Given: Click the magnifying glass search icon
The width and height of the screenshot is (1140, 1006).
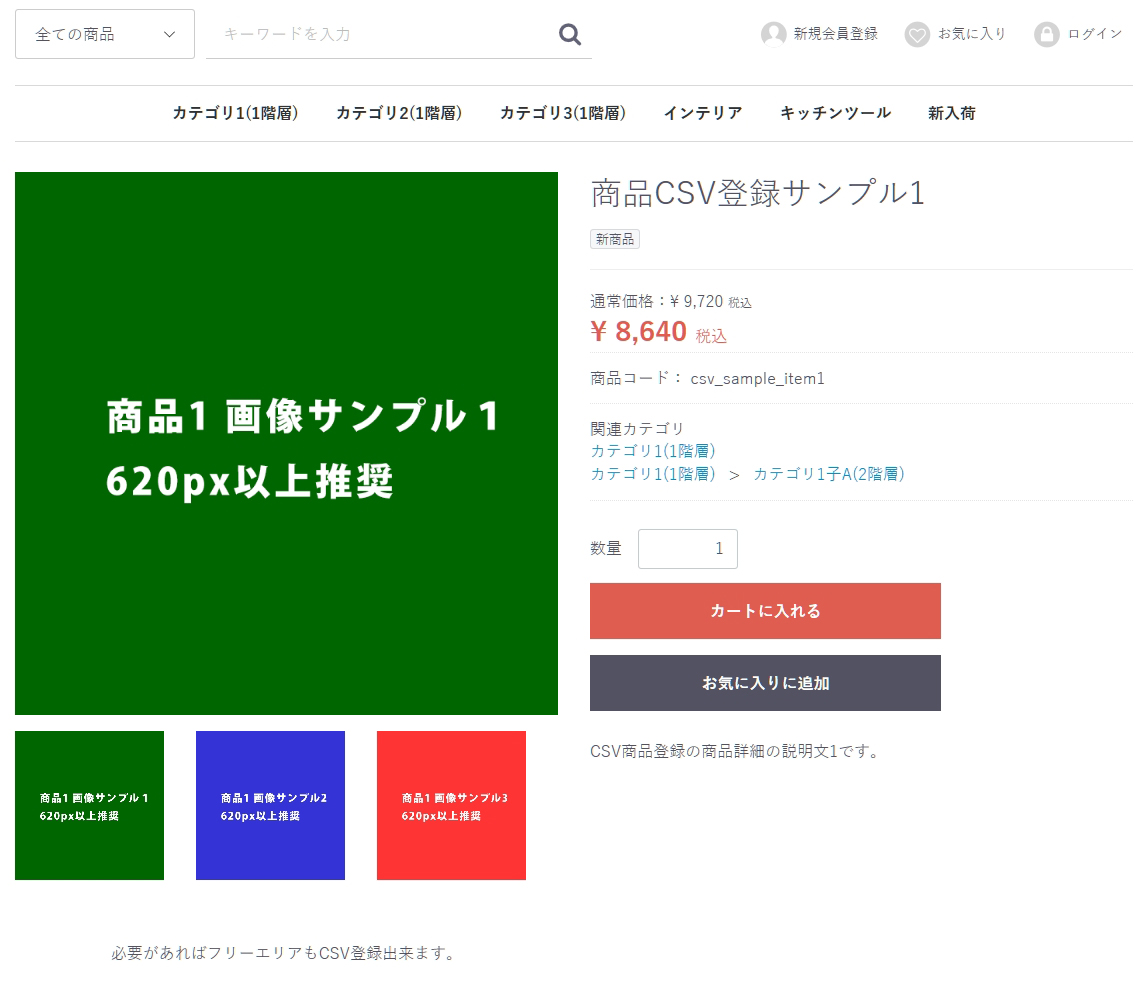Looking at the screenshot, I should tap(570, 35).
